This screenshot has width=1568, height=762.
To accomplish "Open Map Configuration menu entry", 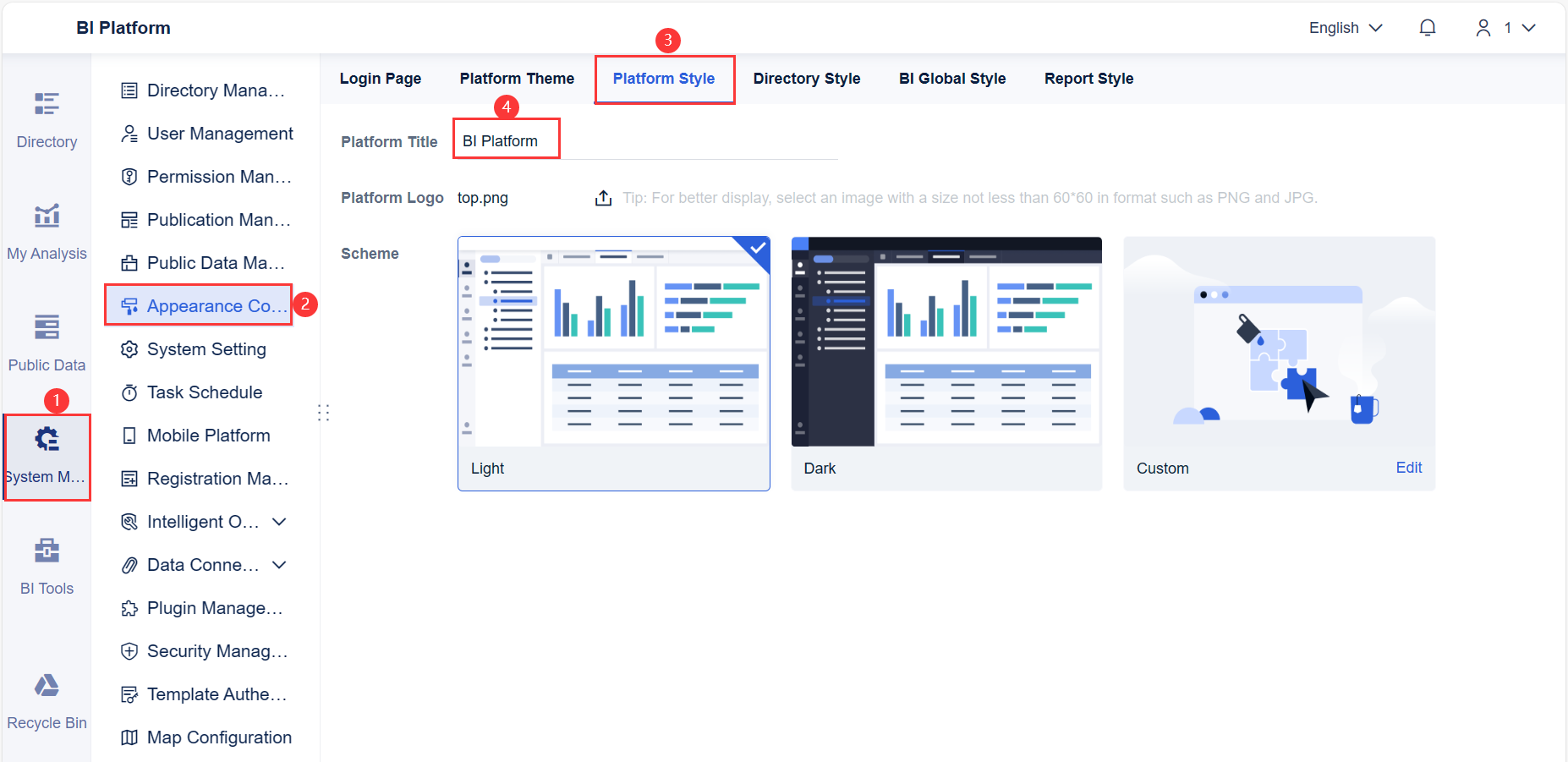I will 206,737.
